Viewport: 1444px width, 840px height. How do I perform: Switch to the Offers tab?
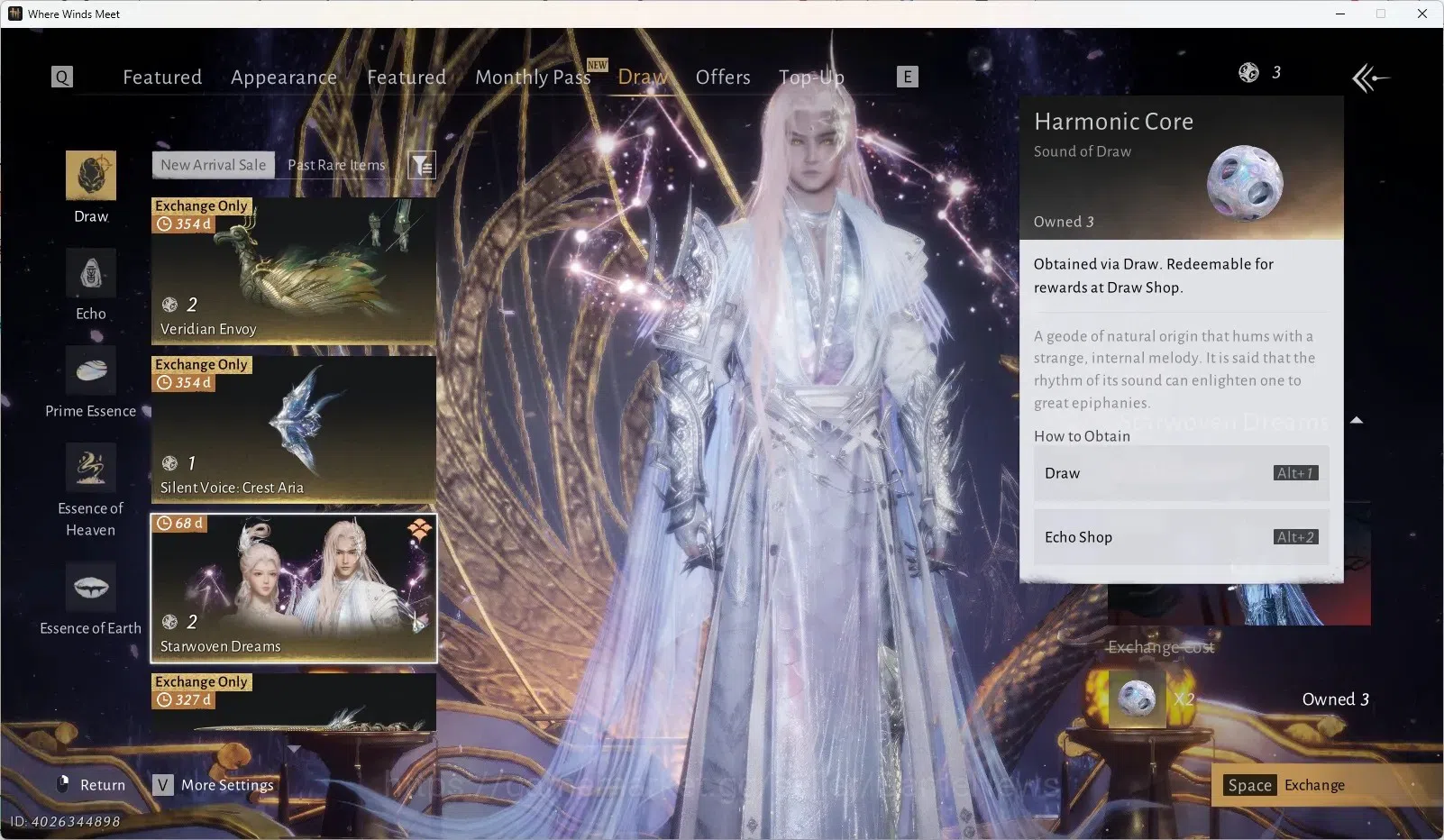tap(723, 78)
